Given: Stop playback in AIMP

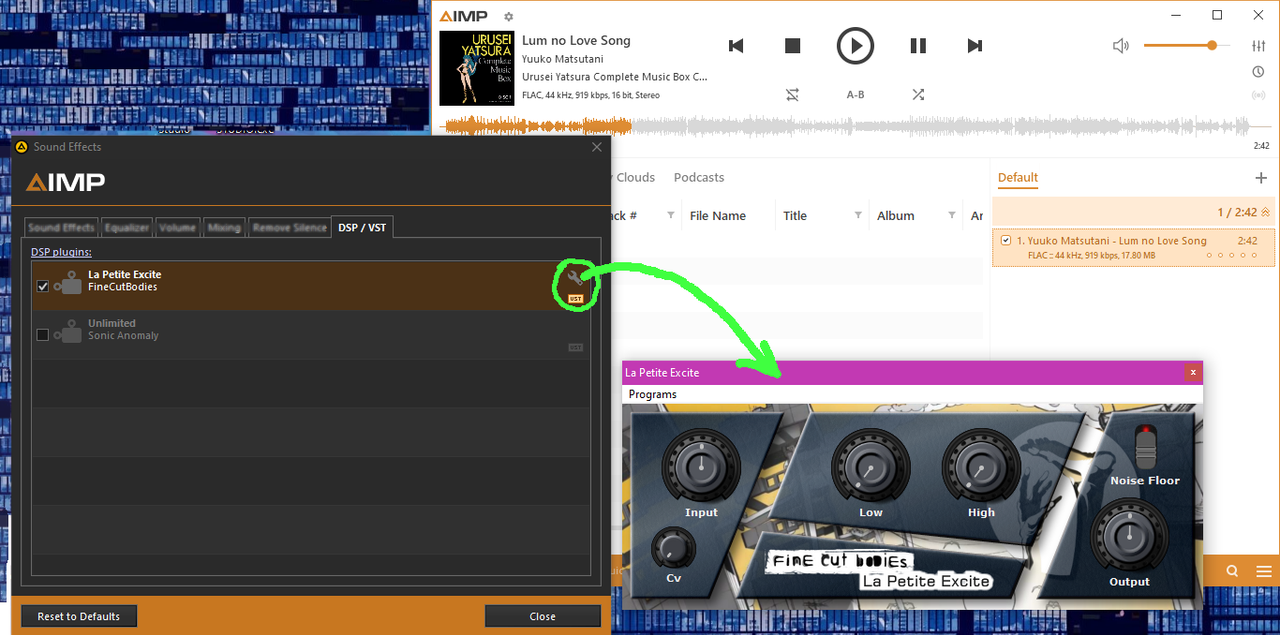Looking at the screenshot, I should [x=793, y=46].
